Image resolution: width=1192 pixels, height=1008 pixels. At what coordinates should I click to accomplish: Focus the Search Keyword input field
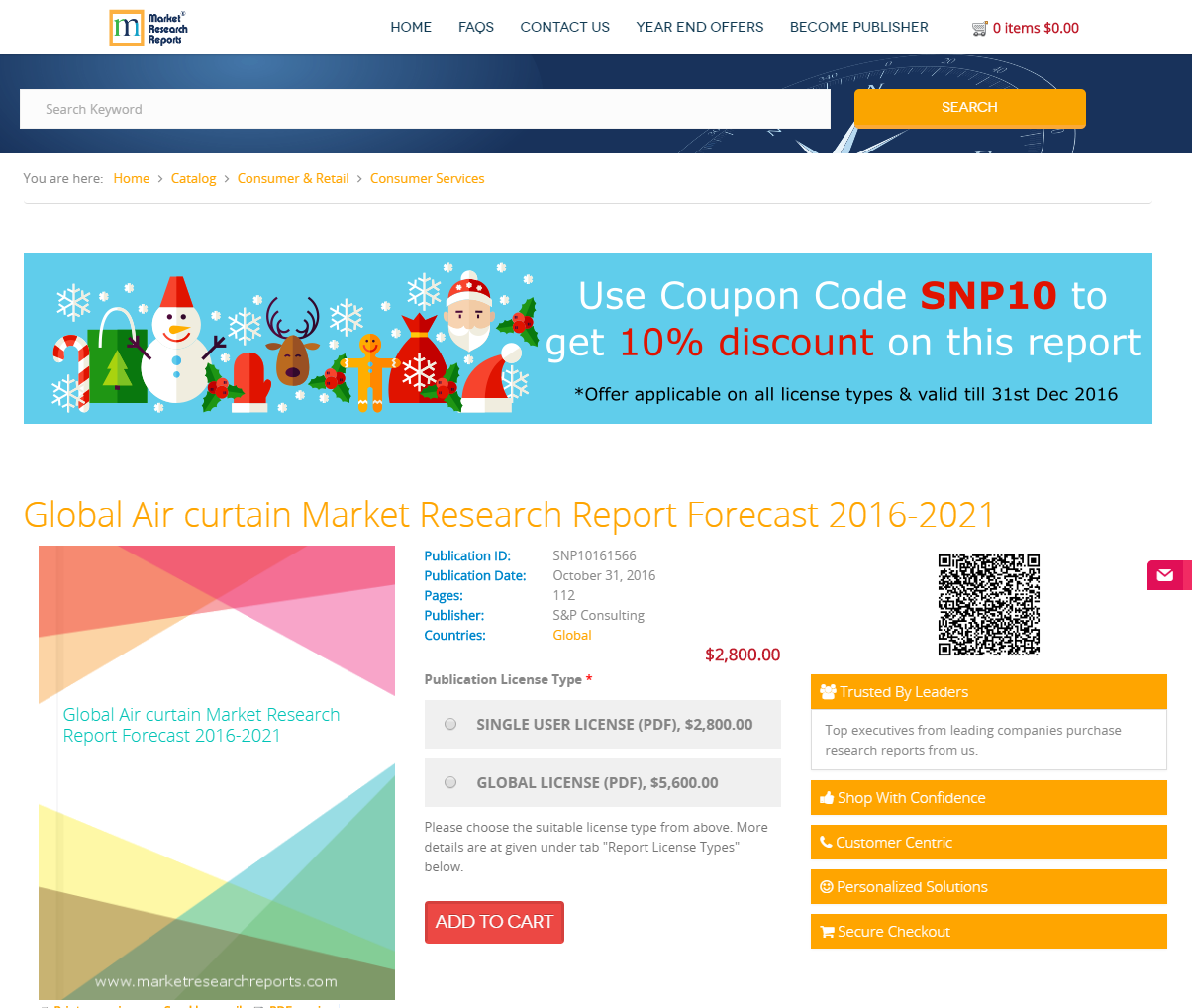click(425, 109)
